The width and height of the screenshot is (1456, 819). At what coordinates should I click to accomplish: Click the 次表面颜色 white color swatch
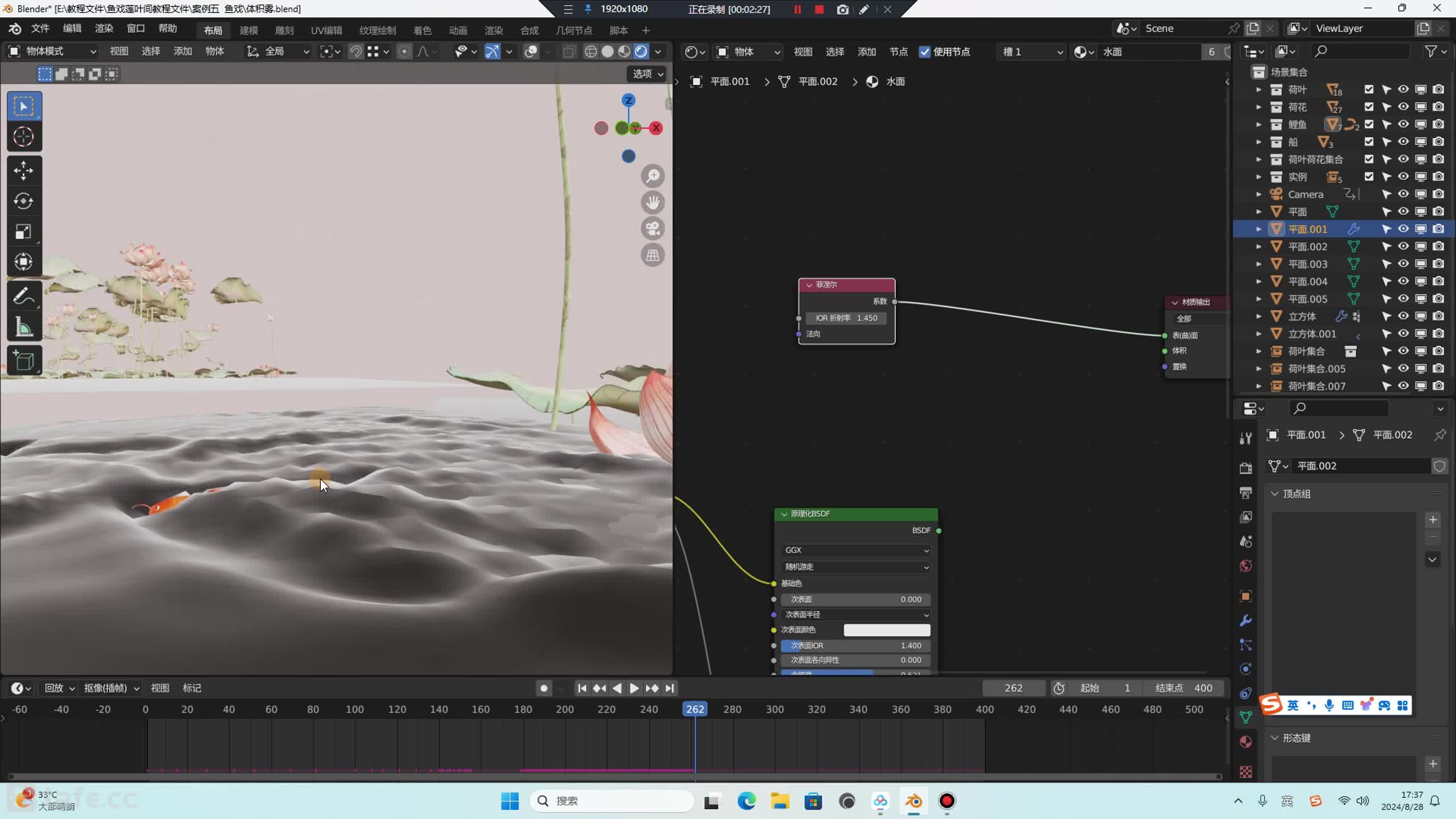(x=887, y=630)
